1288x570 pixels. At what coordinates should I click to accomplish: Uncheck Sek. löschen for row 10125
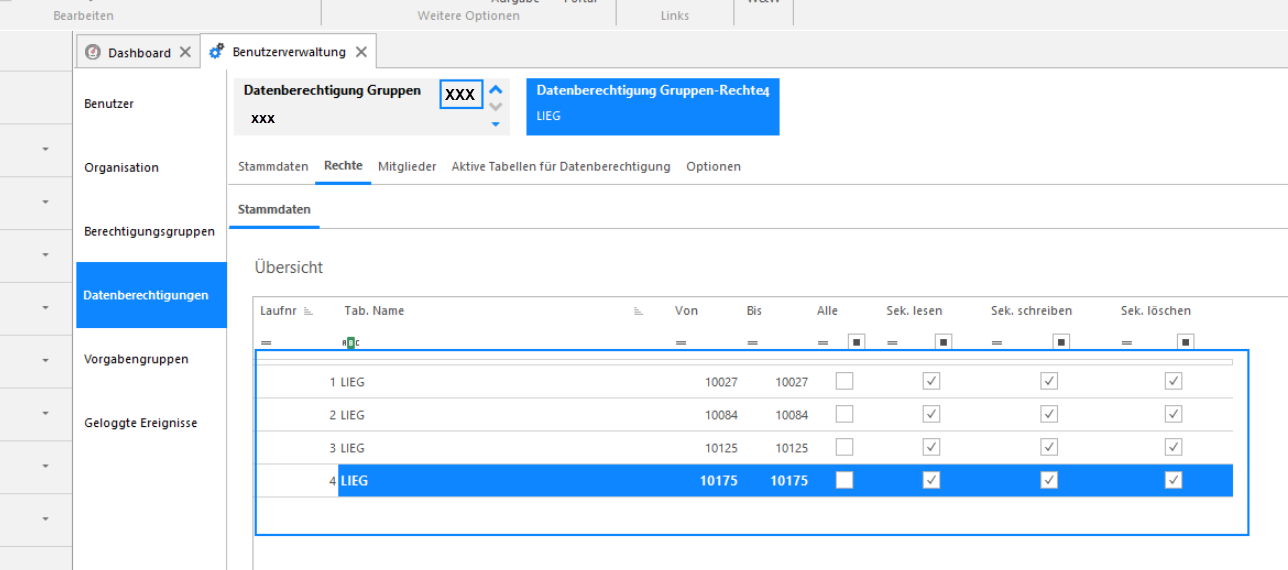[1174, 447]
